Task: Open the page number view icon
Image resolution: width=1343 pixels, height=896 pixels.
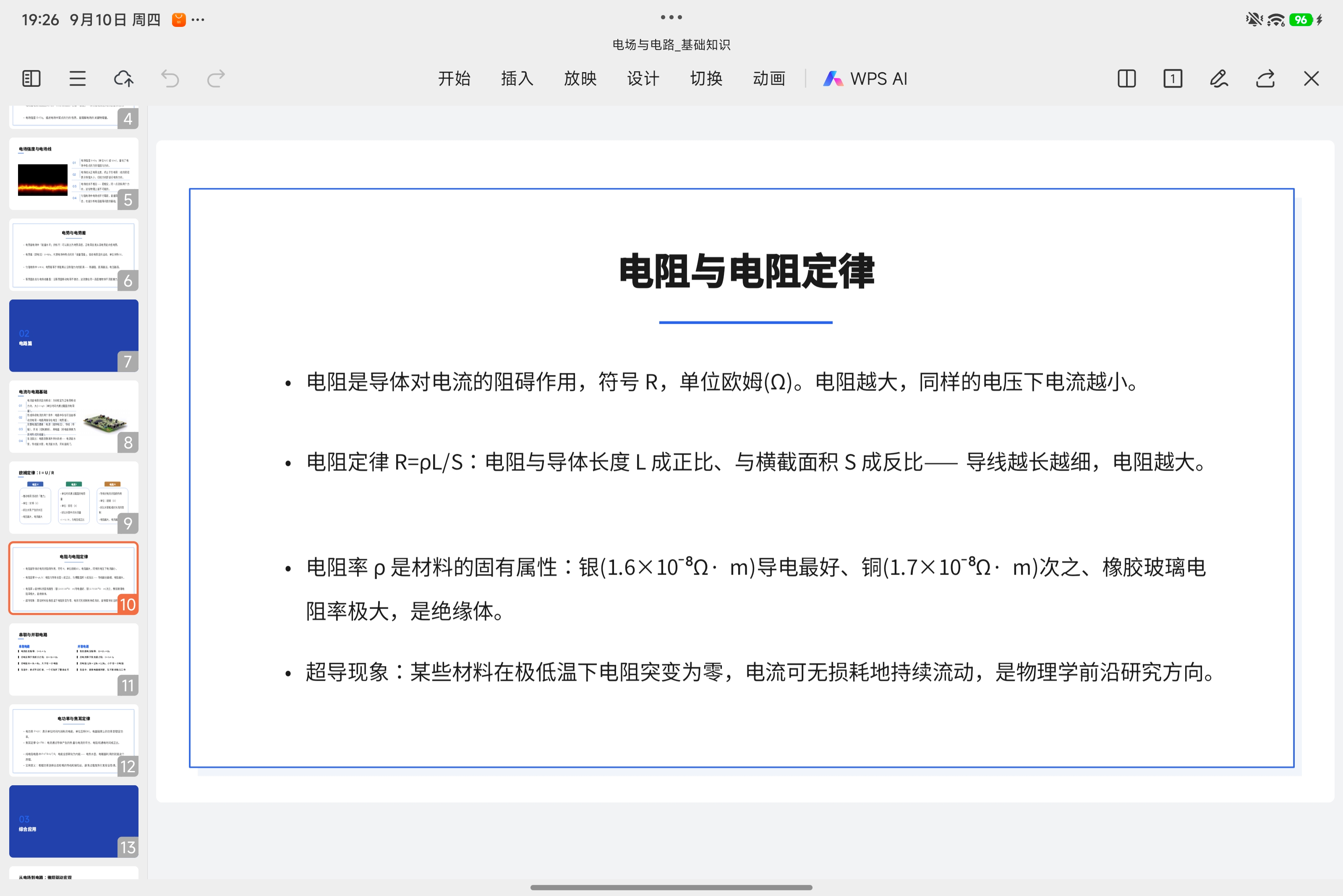Action: tap(1173, 78)
